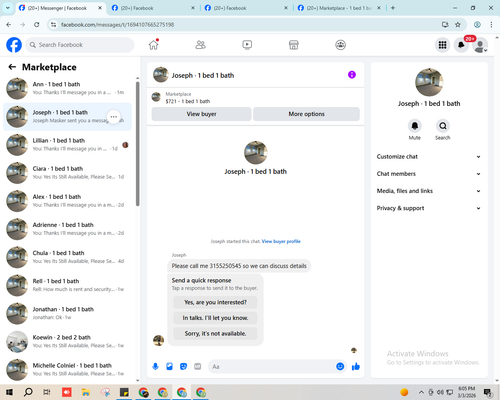The width and height of the screenshot is (500, 400).
Task: Click the back arrow next to Marketplace
Action: (12, 67)
